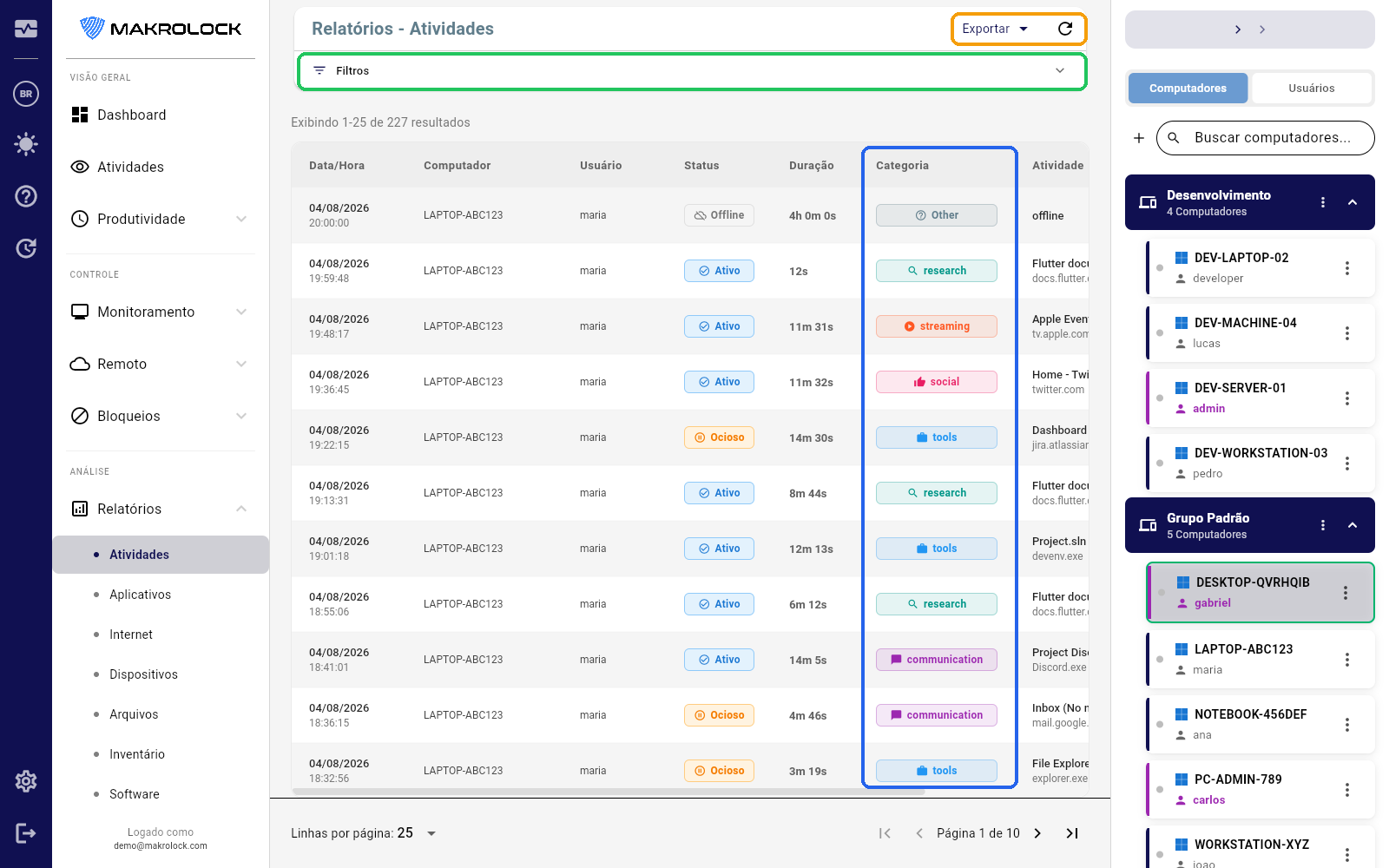Collapse the Grupo Padrão group
The image size is (1389, 868).
click(1353, 525)
